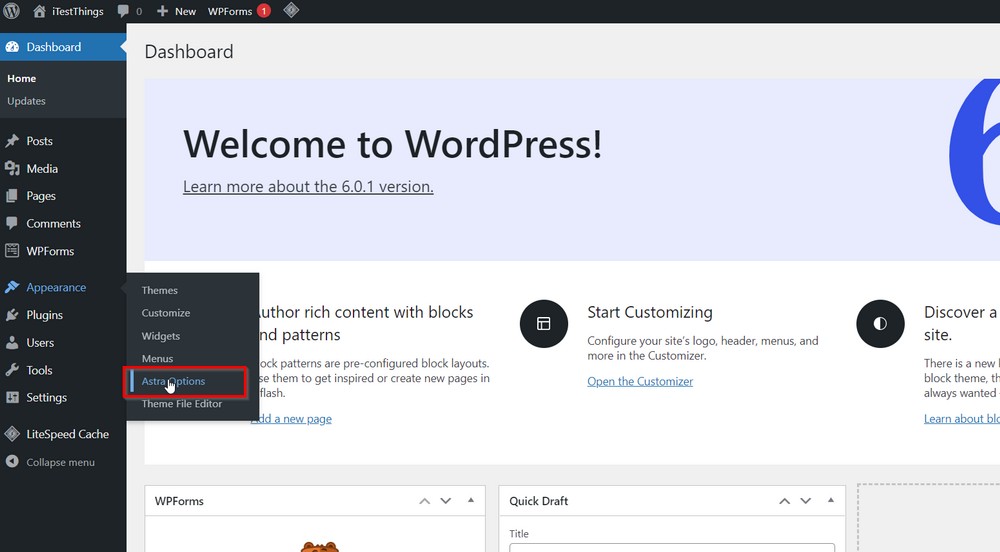Open the LiteSpeed Cache menu label
The width and height of the screenshot is (1000, 552).
pyautogui.click(x=68, y=434)
